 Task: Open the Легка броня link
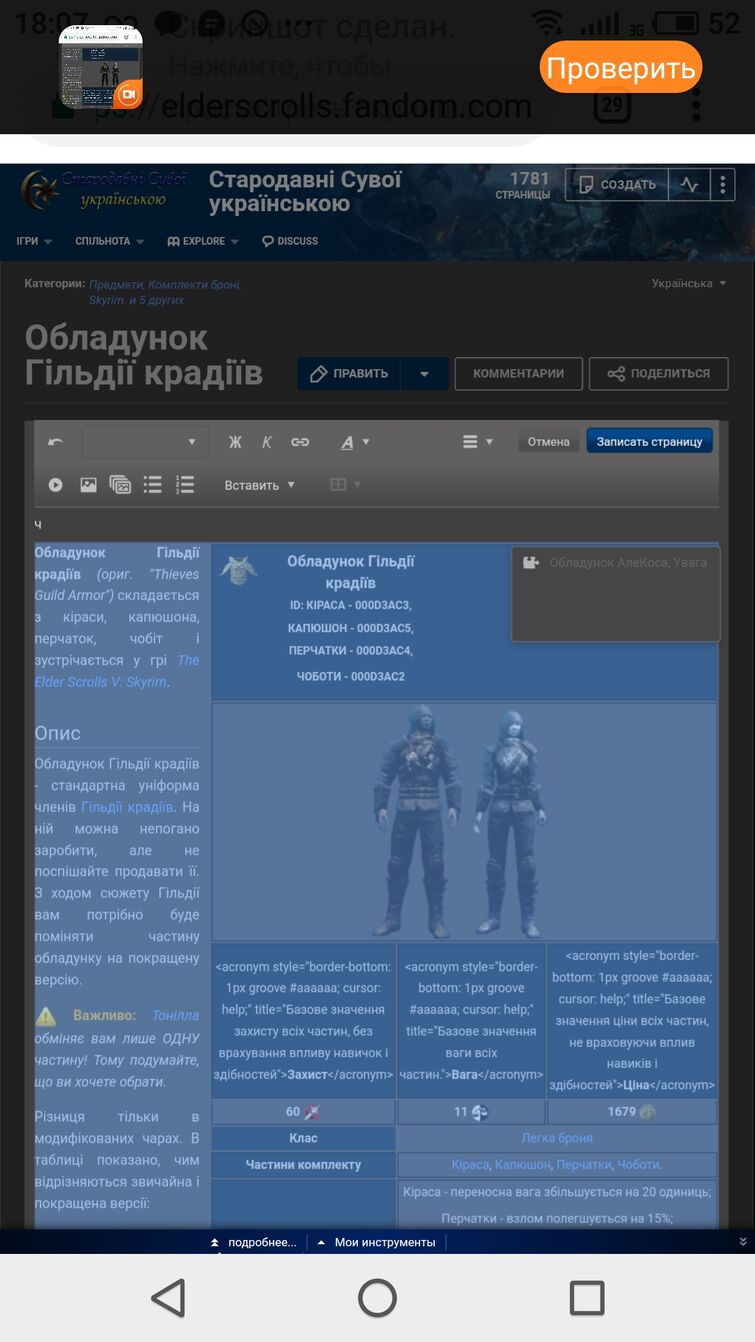click(x=557, y=1138)
